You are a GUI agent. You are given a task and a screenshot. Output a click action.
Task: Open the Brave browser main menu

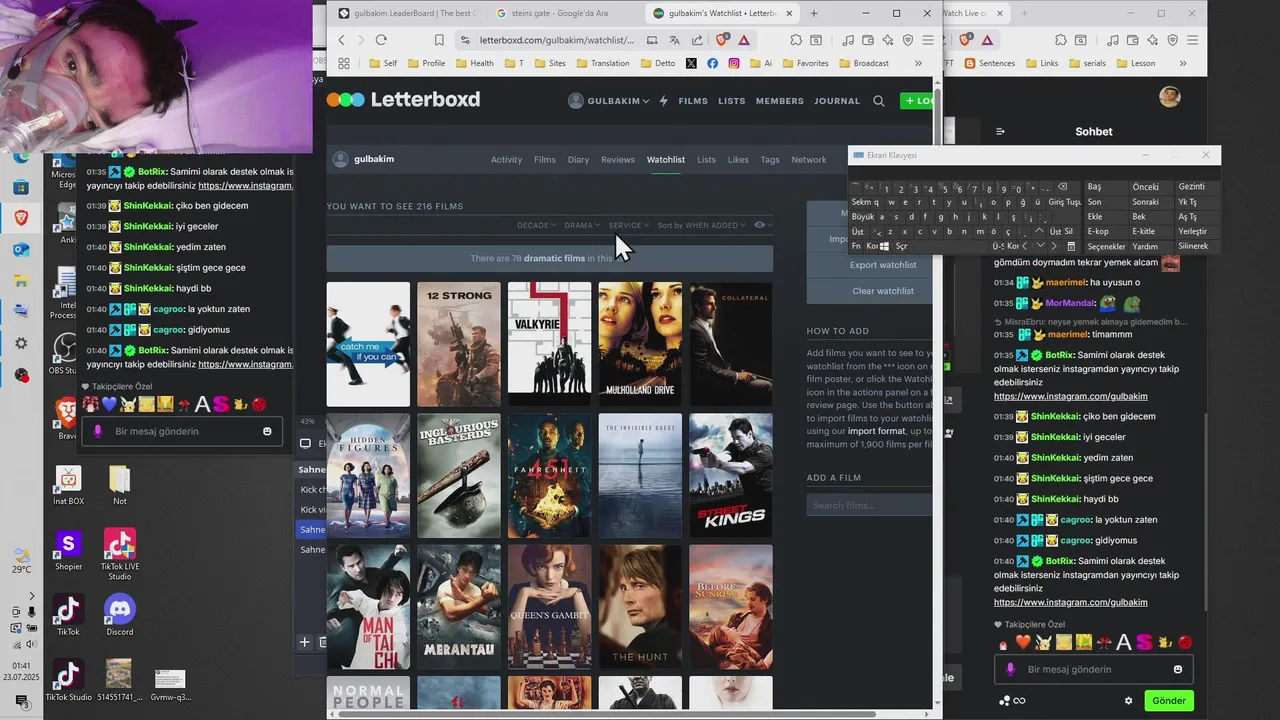click(x=928, y=40)
